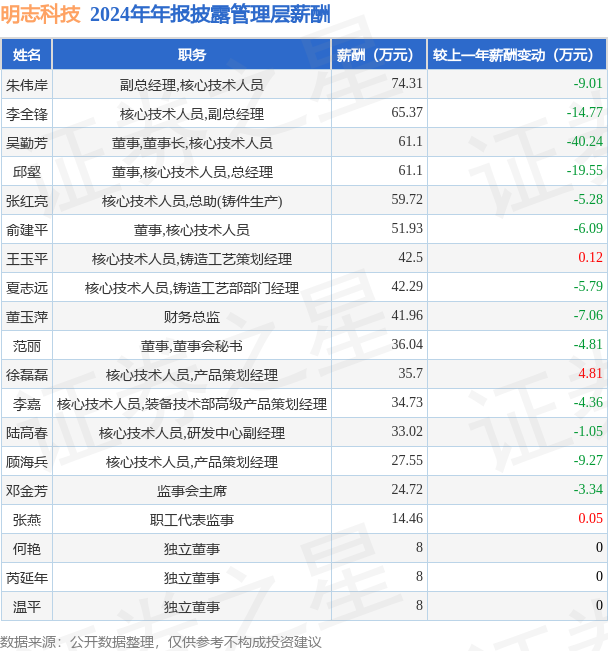
Task: Click the 较上一年薪酬变动（万元） header
Action: tap(517, 54)
